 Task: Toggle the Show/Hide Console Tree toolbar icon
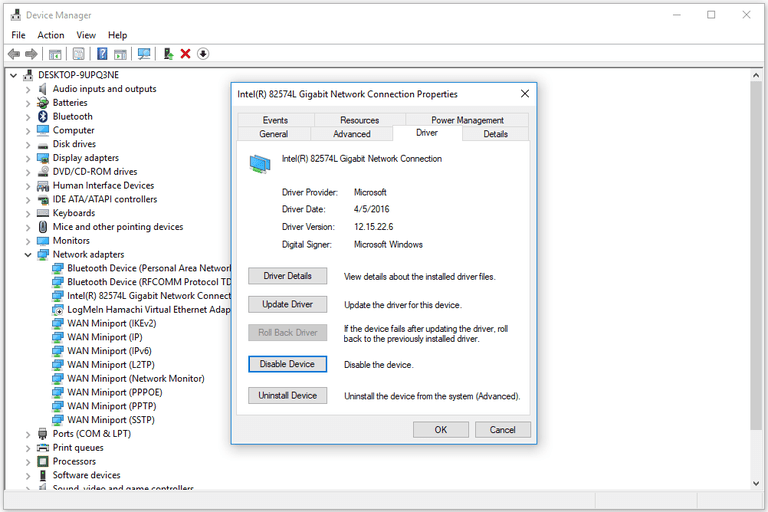point(55,54)
